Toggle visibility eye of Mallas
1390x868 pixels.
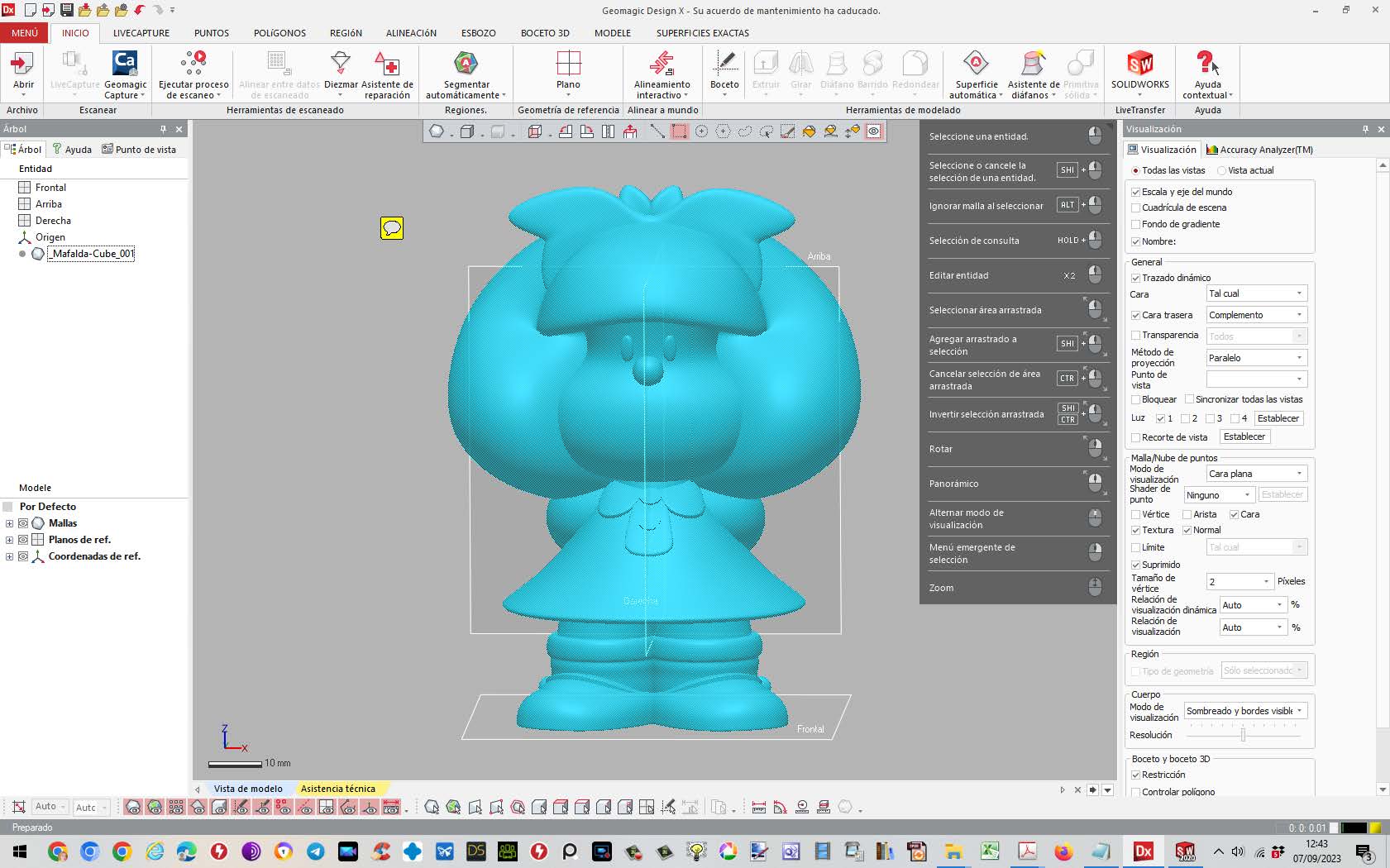tap(23, 523)
